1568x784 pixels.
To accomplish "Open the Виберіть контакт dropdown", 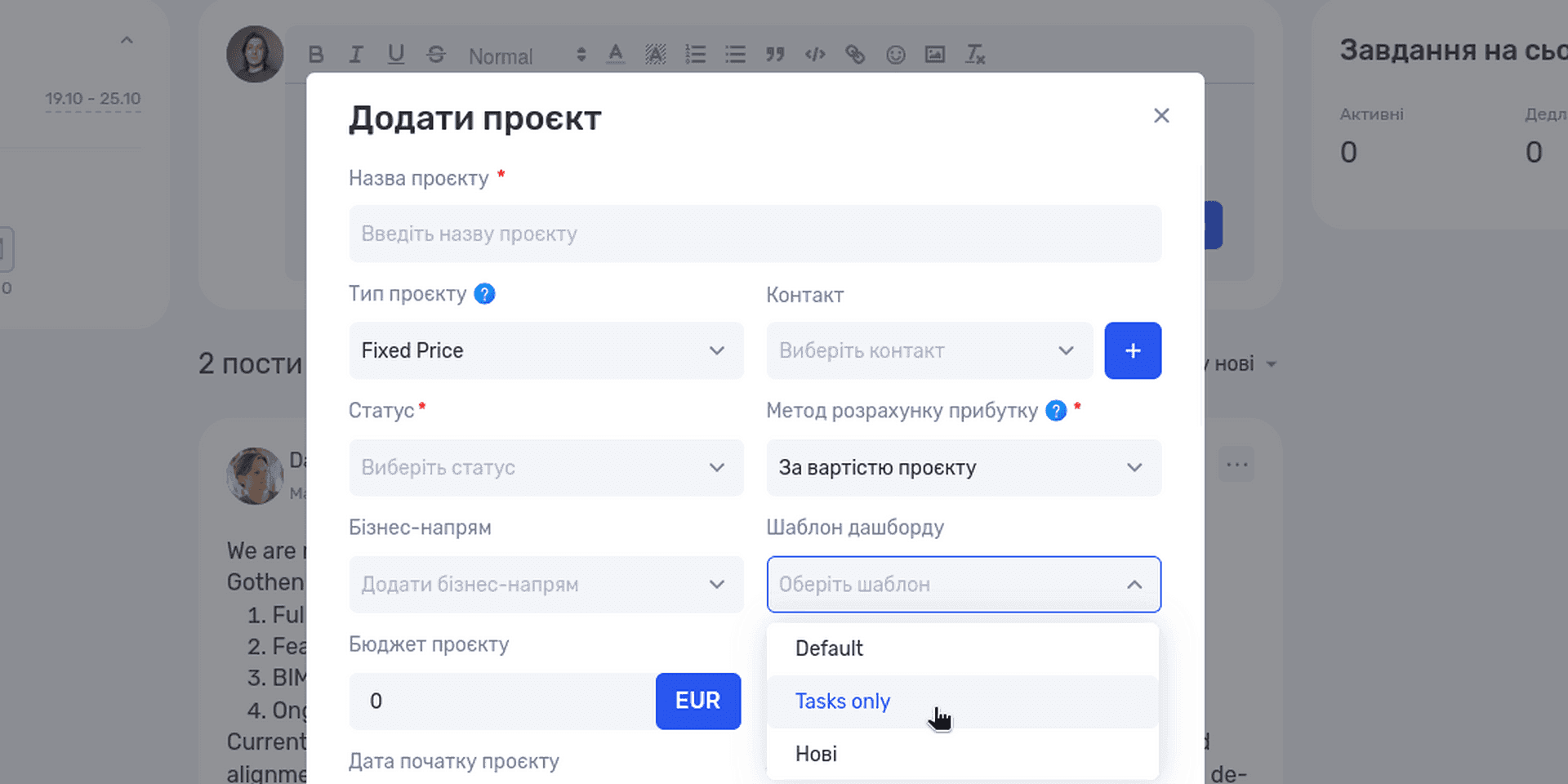I will 929,350.
